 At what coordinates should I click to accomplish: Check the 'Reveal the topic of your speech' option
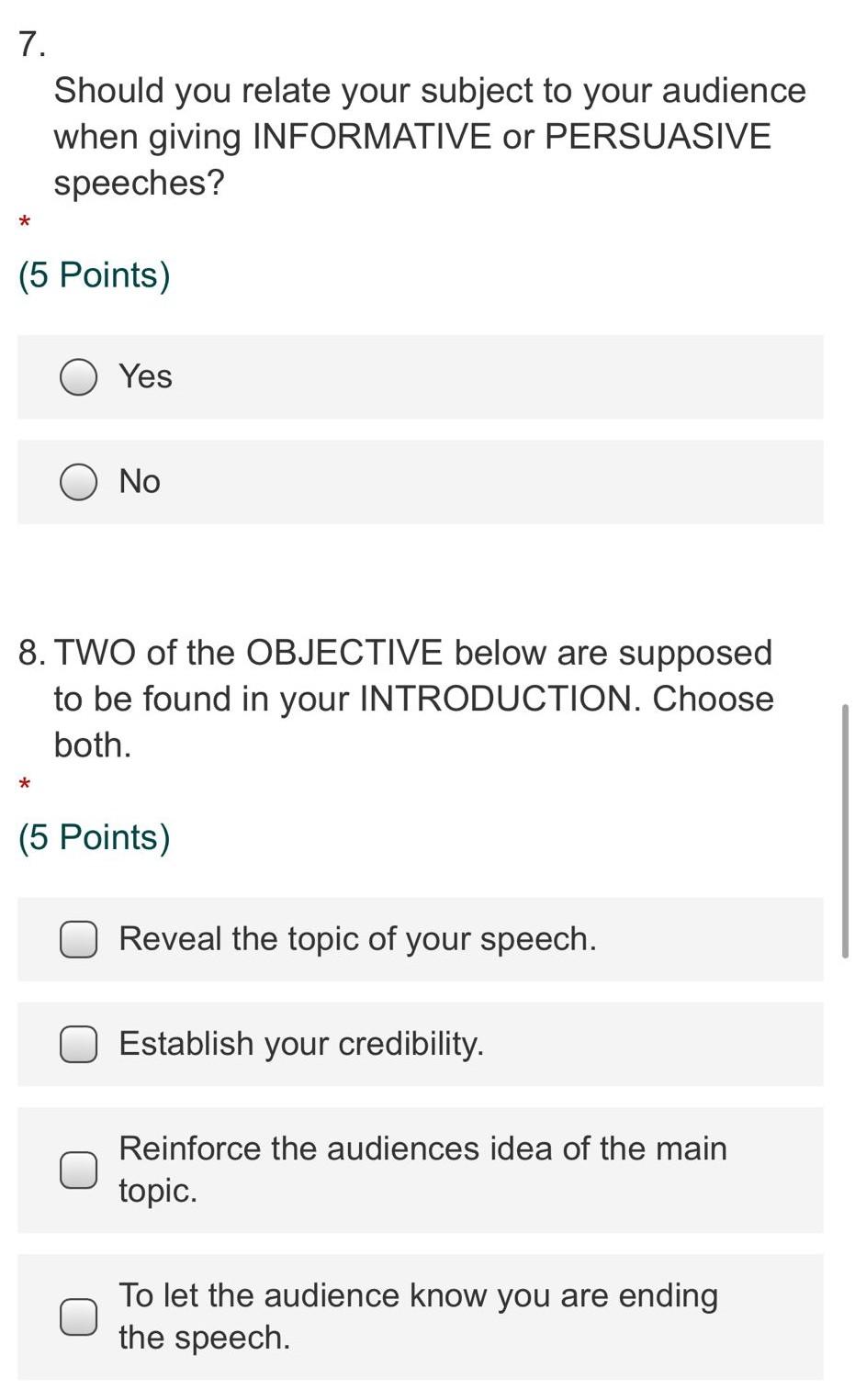79,939
